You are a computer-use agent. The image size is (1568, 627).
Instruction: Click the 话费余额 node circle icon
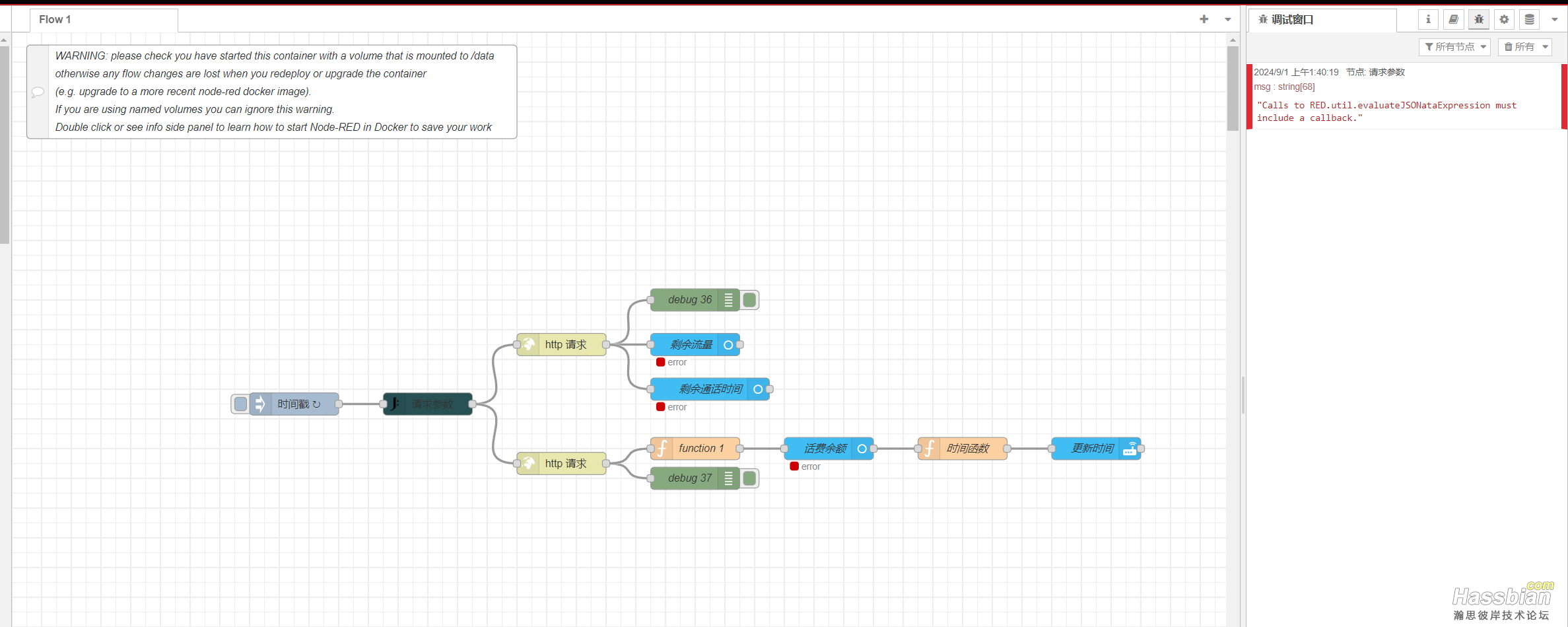862,449
